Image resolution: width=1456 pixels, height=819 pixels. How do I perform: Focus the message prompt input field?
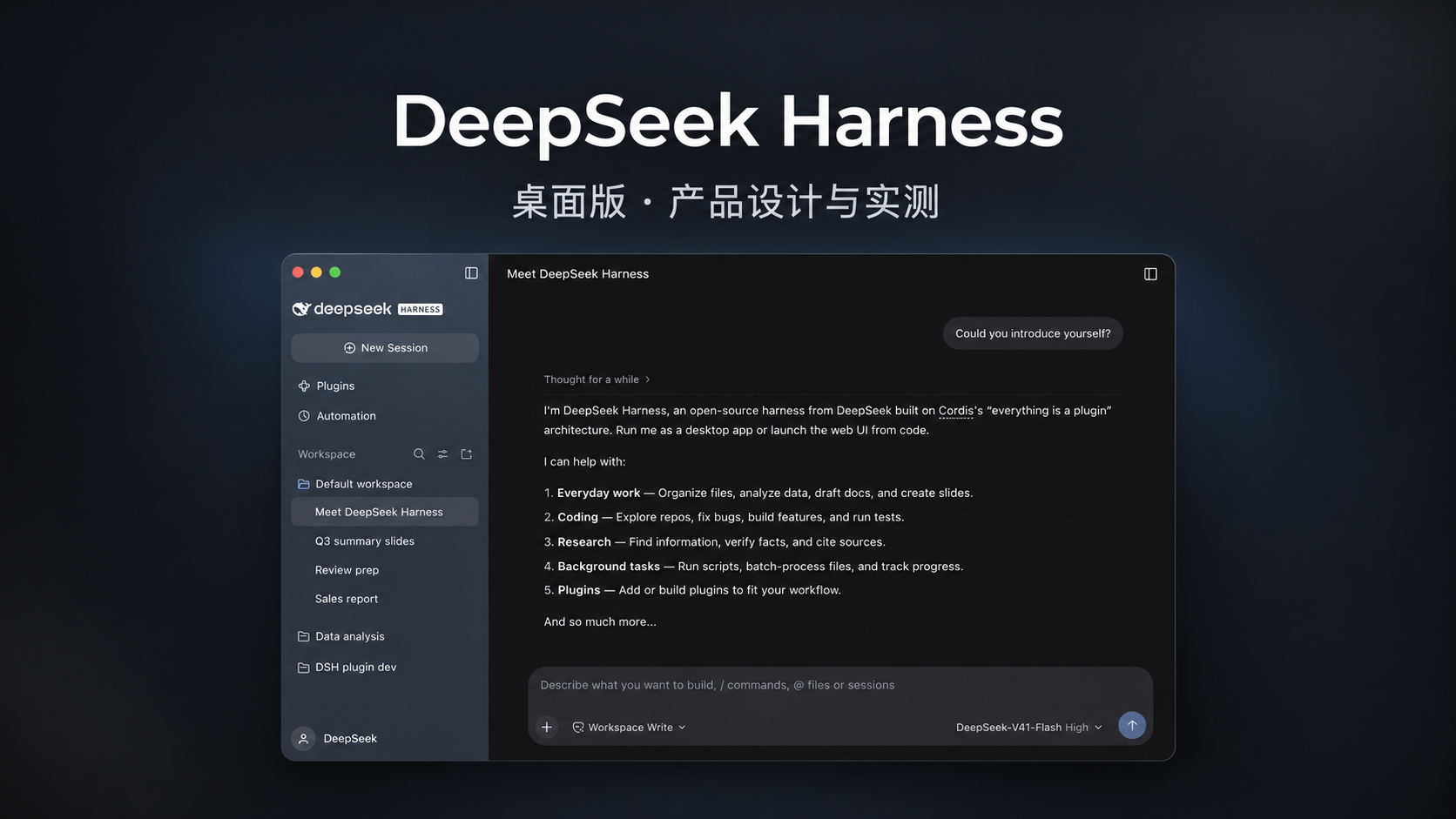[840, 686]
